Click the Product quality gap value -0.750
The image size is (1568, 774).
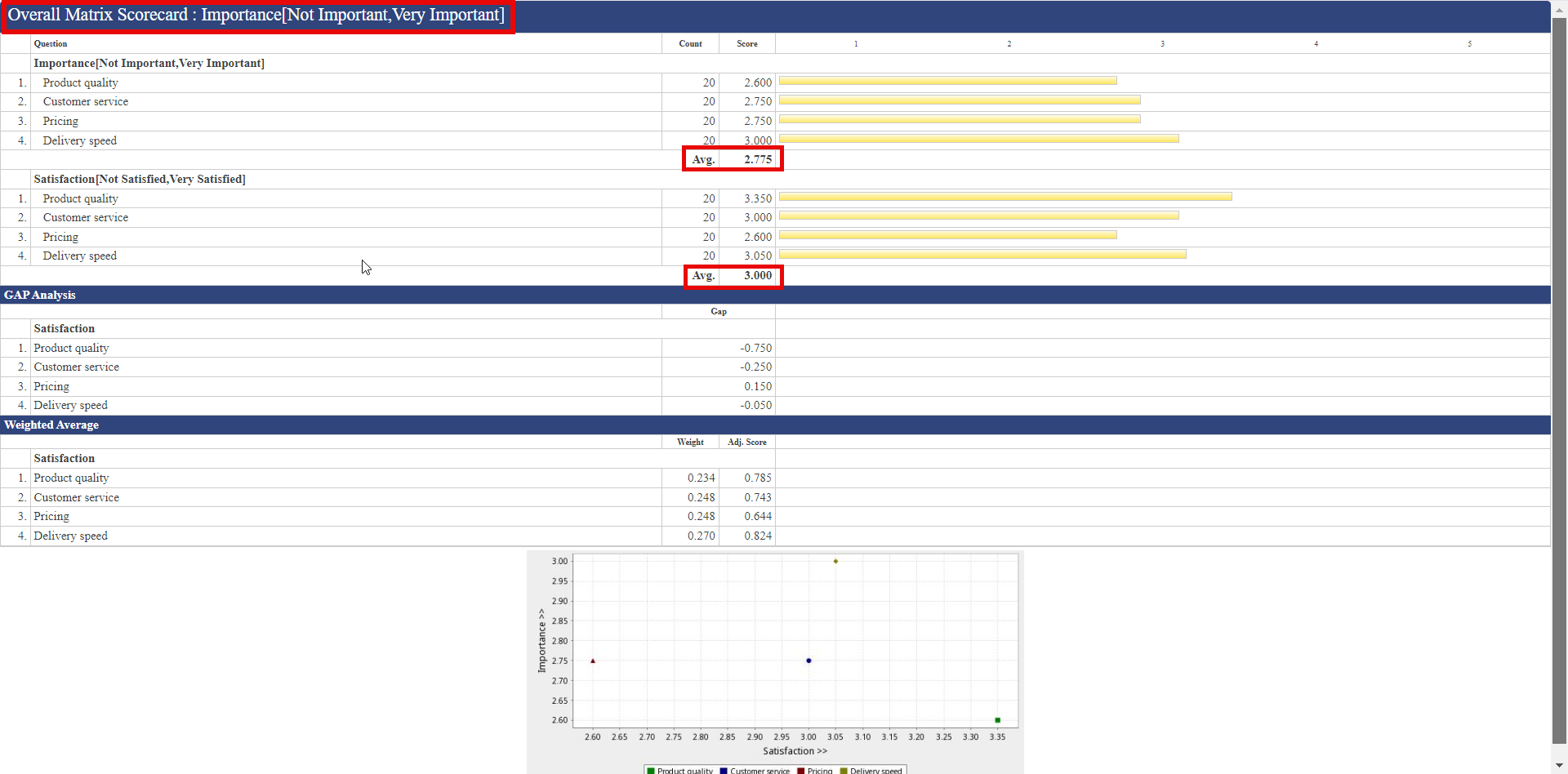pyautogui.click(x=756, y=348)
